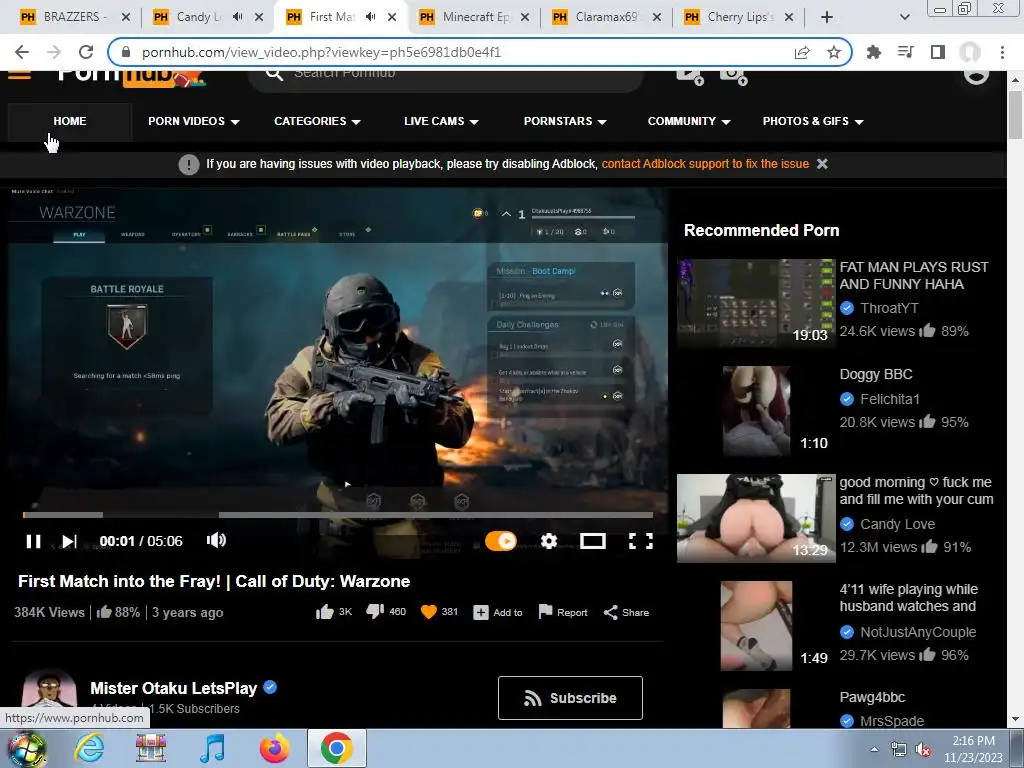Open the Mister Otaku LetsPlay channel

click(174, 688)
